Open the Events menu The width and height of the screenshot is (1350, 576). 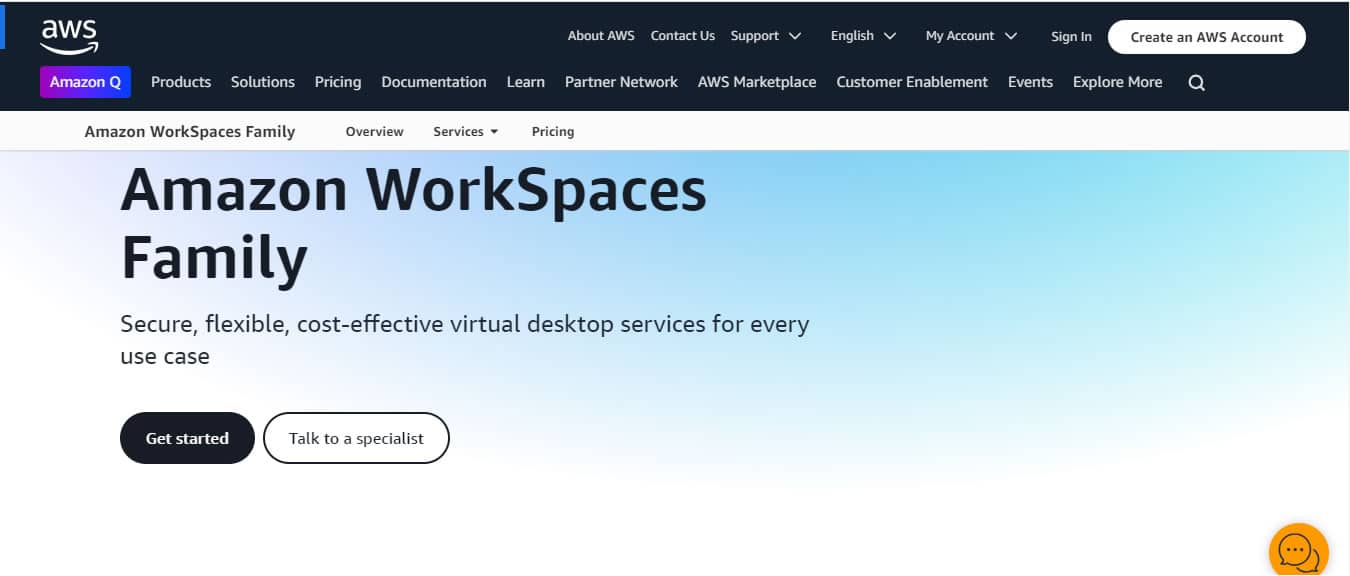point(1030,82)
